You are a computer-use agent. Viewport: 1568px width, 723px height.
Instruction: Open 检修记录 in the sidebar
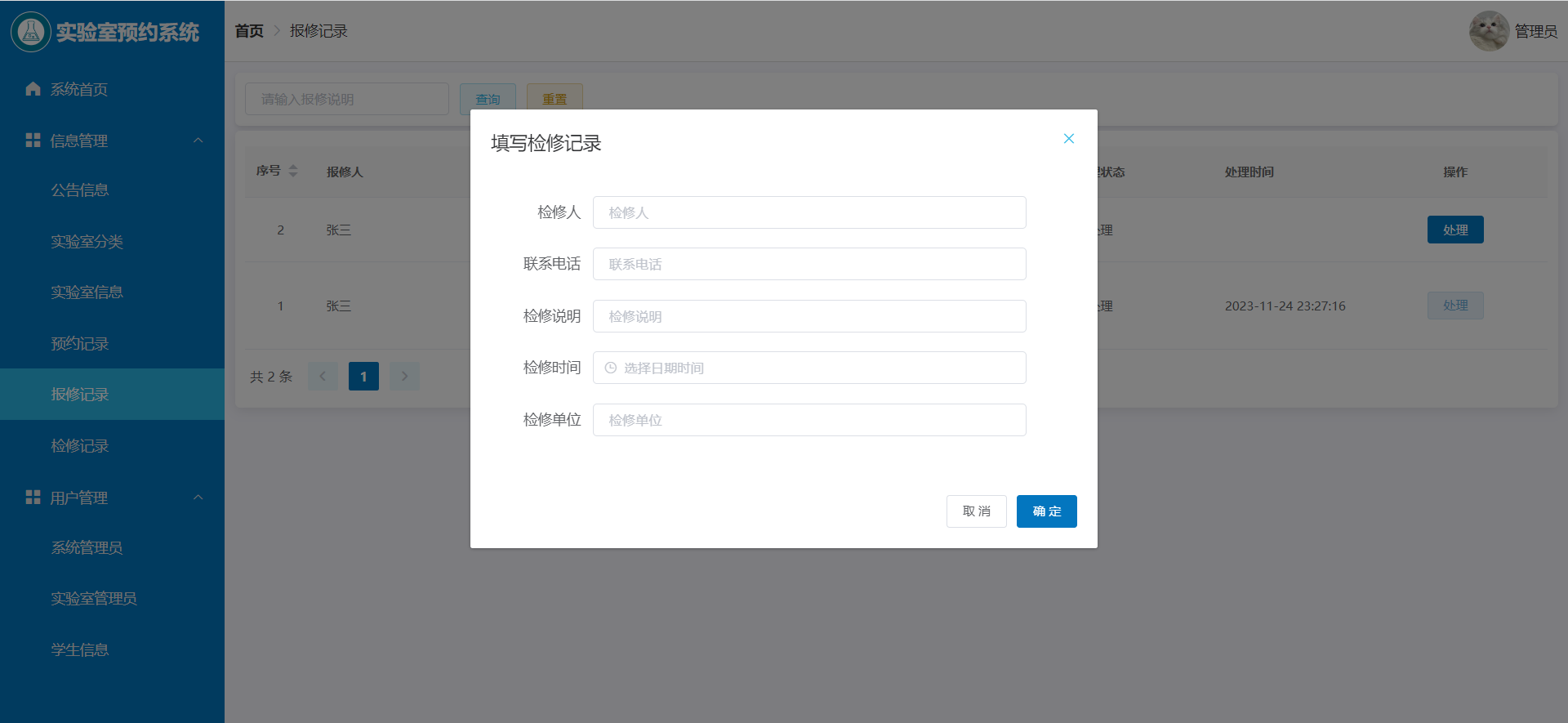[x=112, y=446]
